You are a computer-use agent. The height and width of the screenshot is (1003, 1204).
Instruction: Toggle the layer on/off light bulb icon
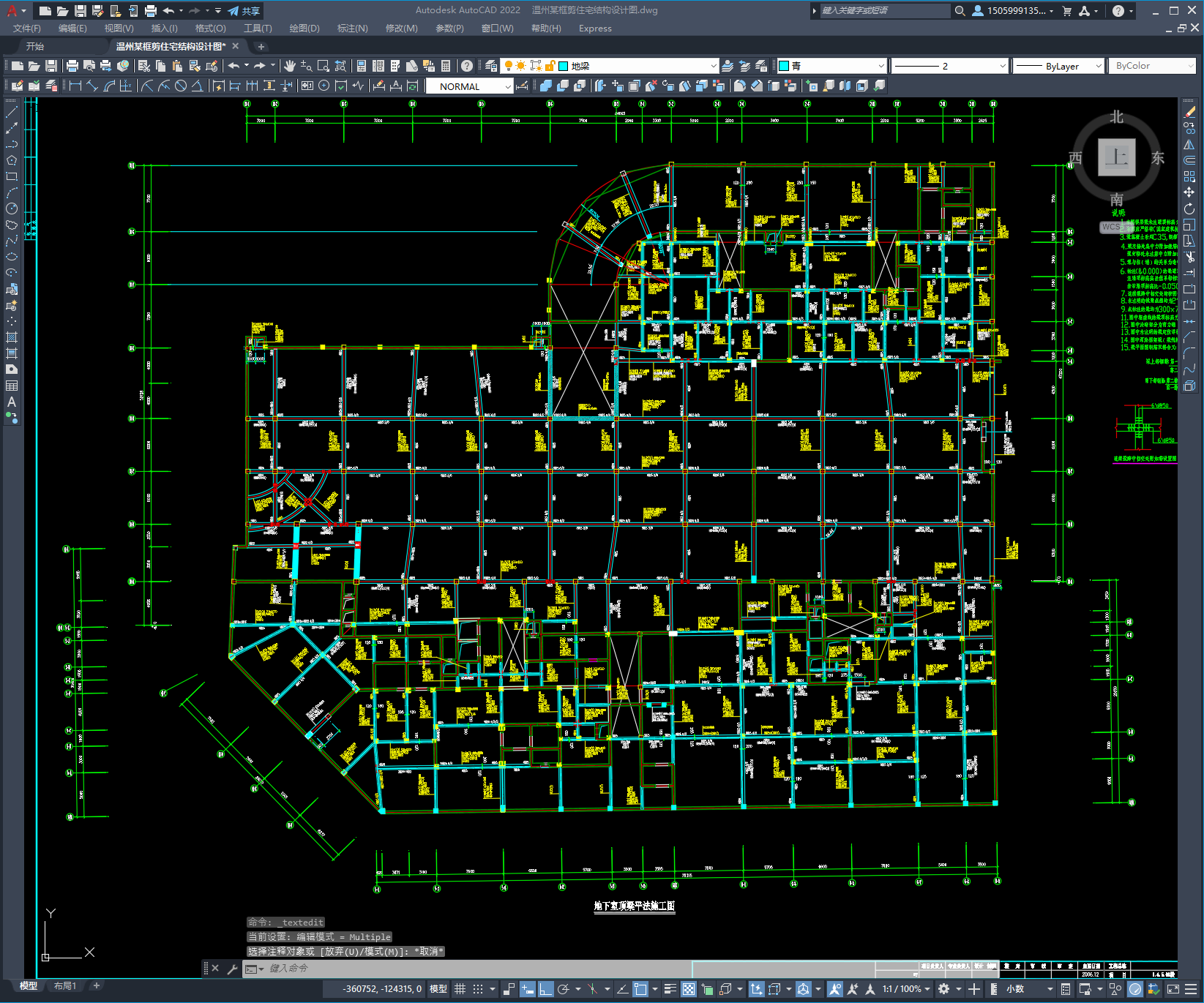(x=509, y=66)
